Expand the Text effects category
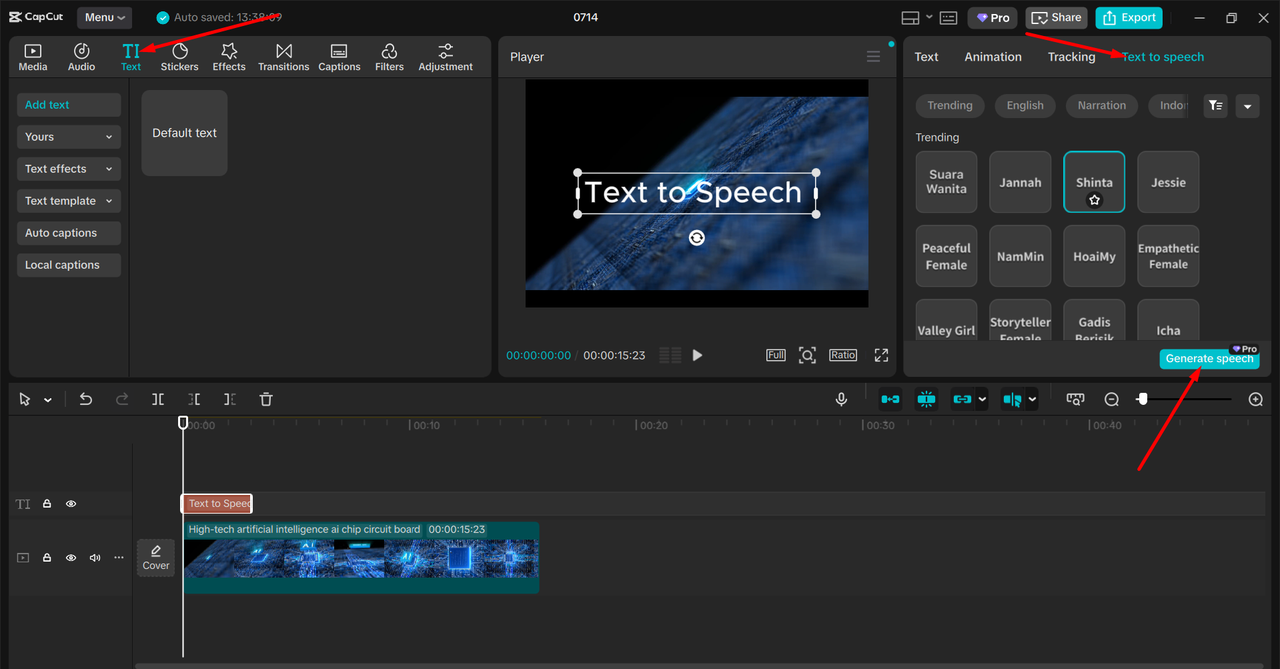Viewport: 1280px width, 669px height. click(69, 169)
